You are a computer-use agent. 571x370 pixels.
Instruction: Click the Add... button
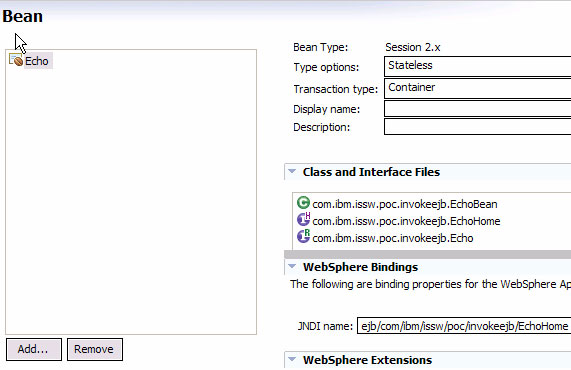34,349
